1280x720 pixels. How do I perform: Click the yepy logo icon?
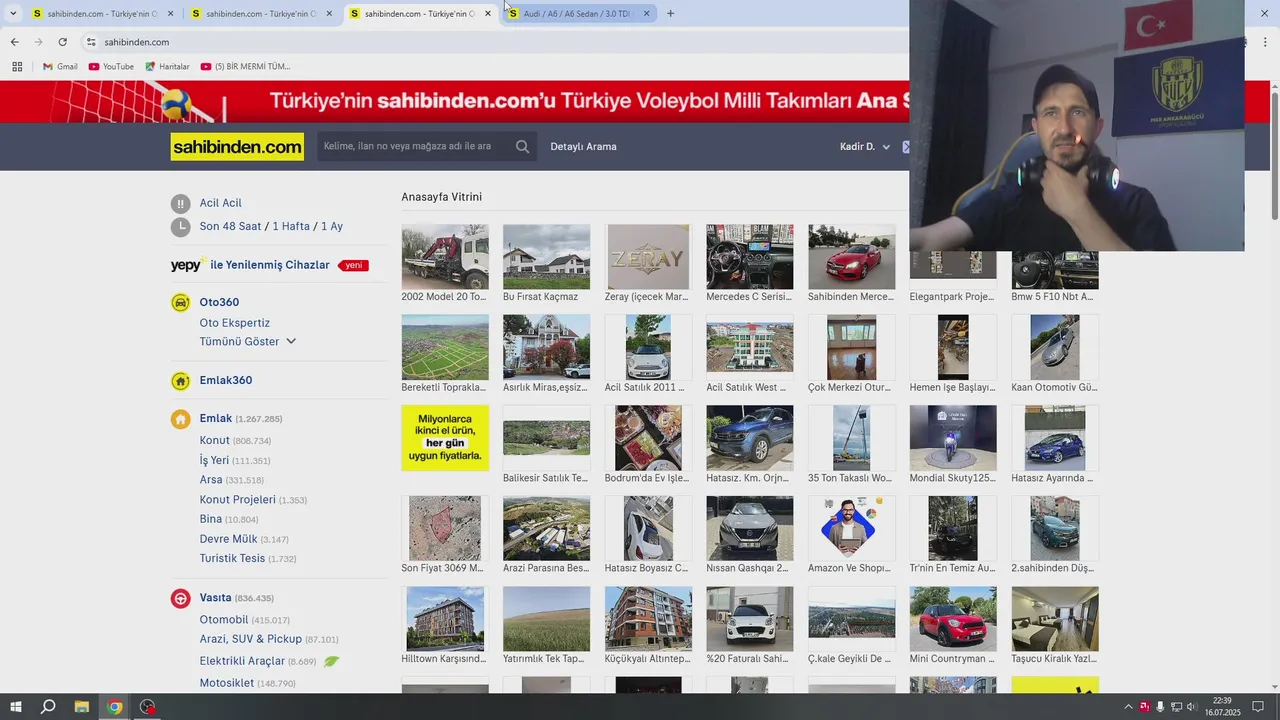pyautogui.click(x=188, y=265)
